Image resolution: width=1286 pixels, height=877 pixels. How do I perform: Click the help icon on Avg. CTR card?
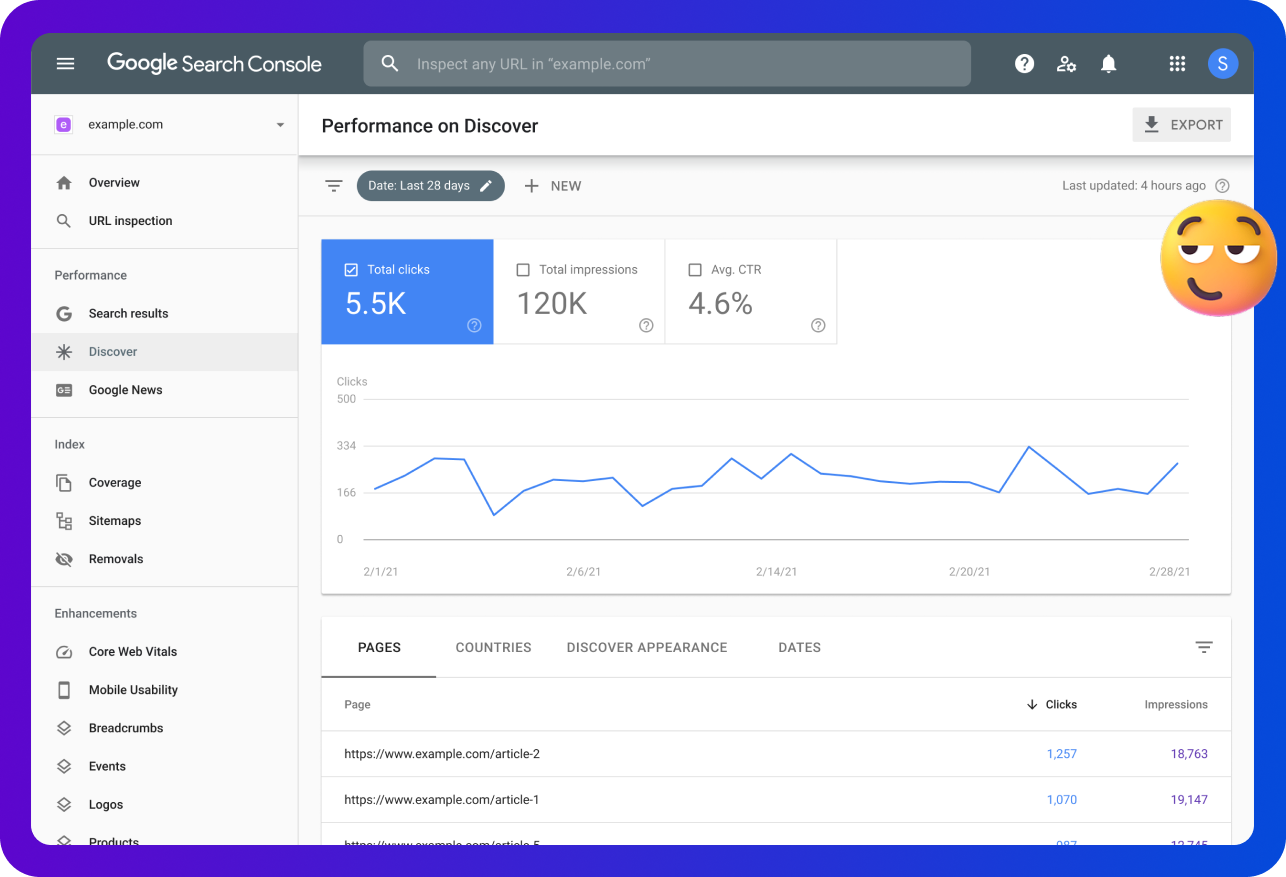point(818,325)
